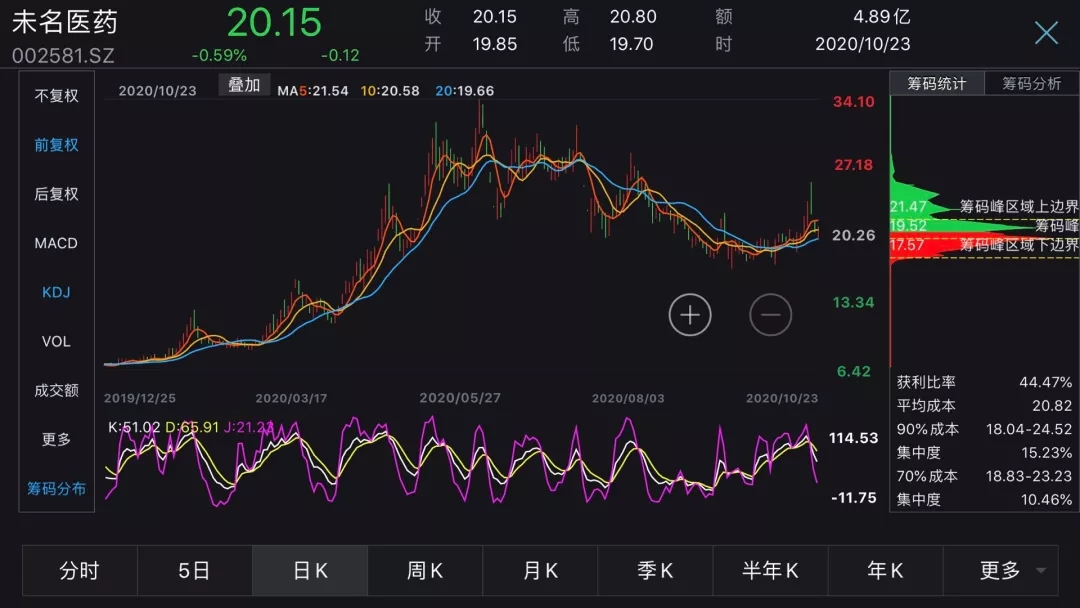Zoom in chart with plus icon
The width and height of the screenshot is (1080, 608).
point(690,315)
